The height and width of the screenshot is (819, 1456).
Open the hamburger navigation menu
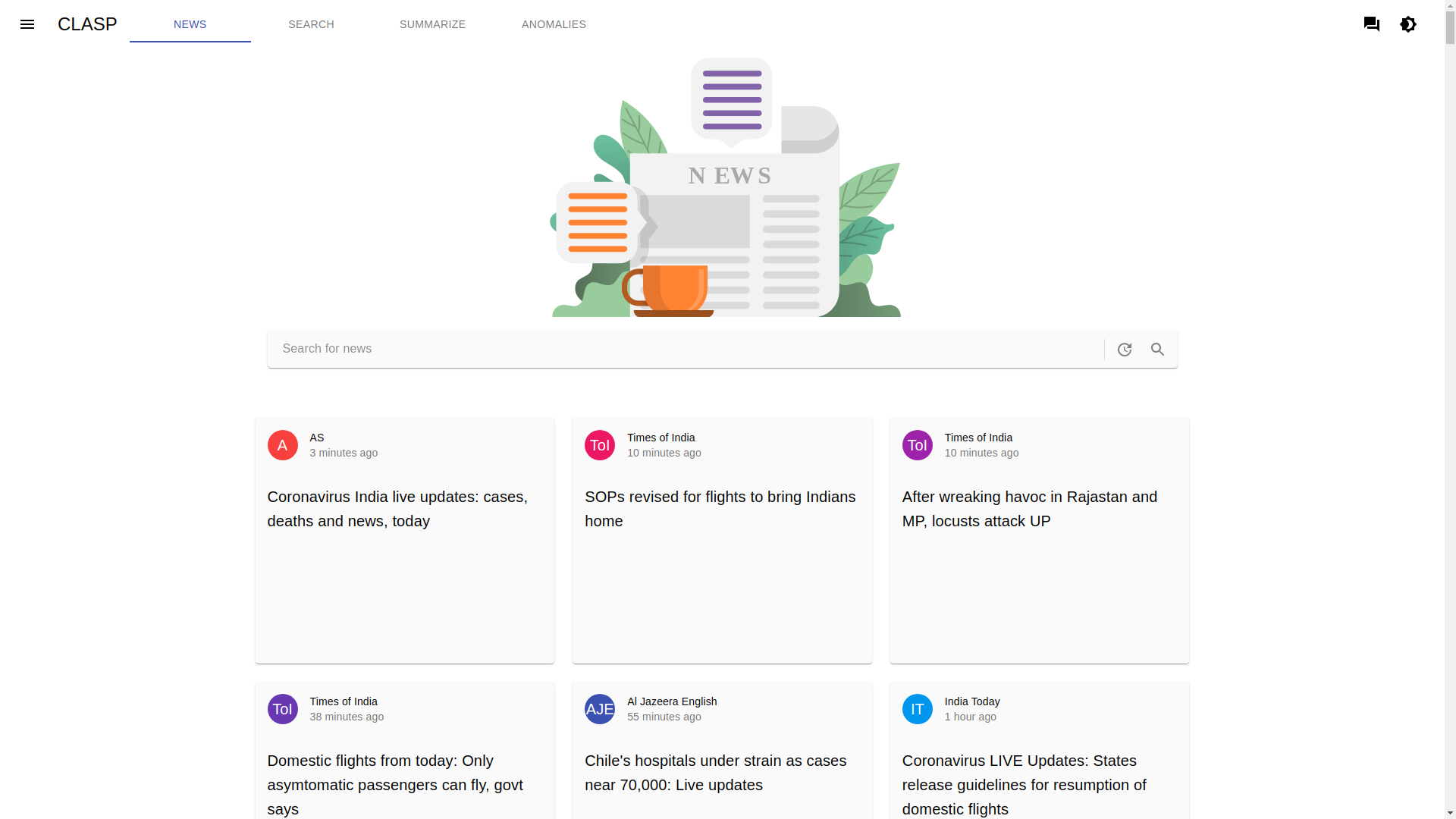(x=27, y=24)
